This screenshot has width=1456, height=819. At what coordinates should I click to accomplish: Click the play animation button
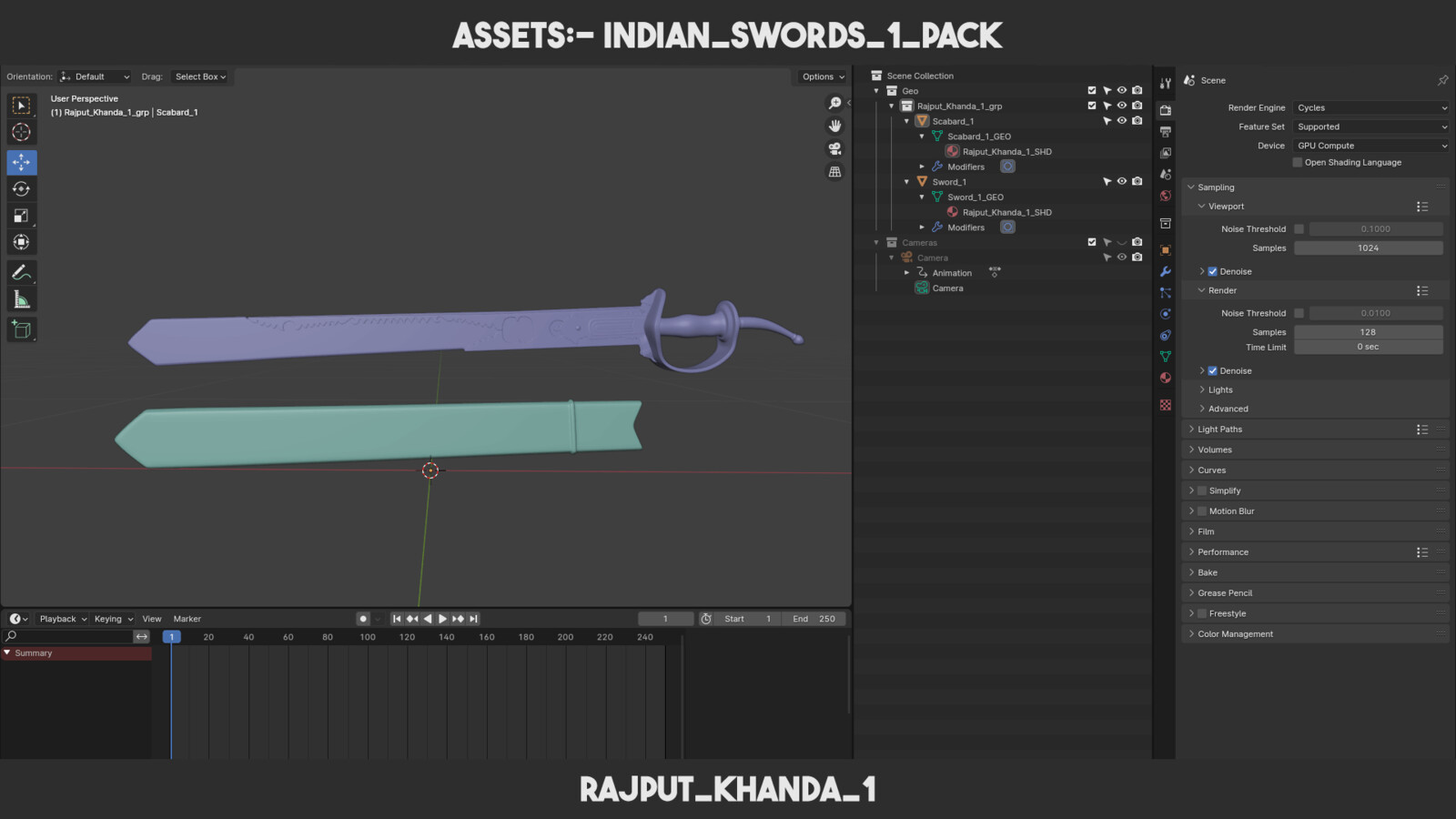tap(442, 619)
